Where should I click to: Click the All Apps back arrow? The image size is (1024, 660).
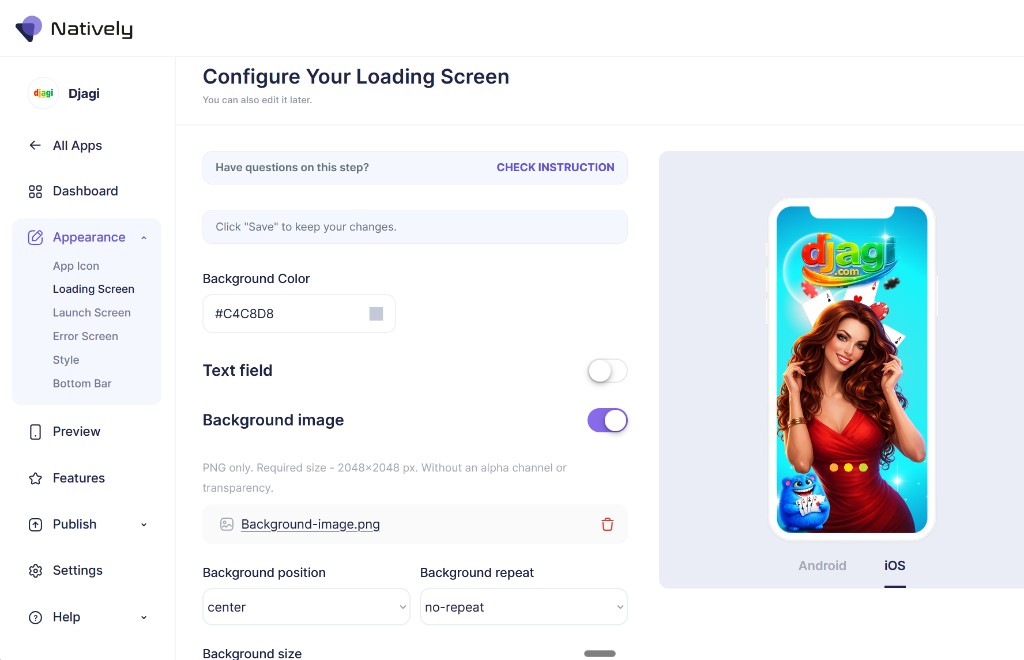(35, 145)
